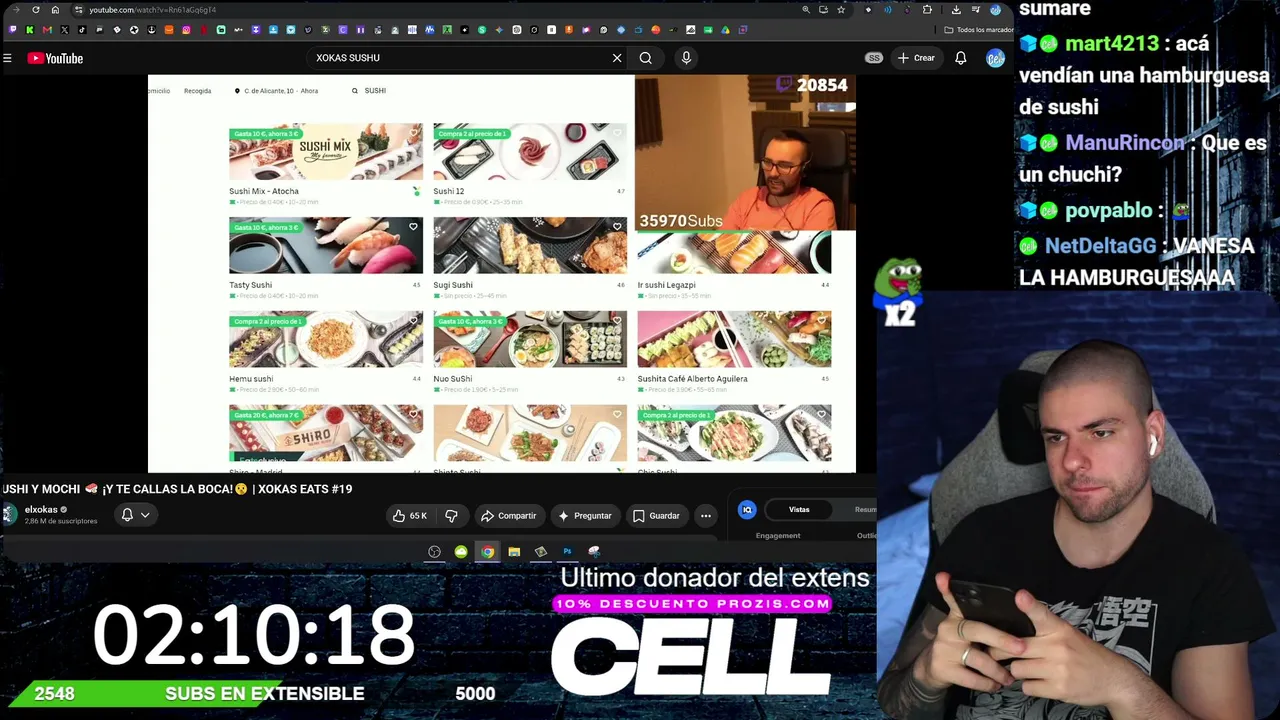Image resolution: width=1280 pixels, height=720 pixels.
Task: Favorite Tasty Sushi with the heart icon
Action: point(413,227)
